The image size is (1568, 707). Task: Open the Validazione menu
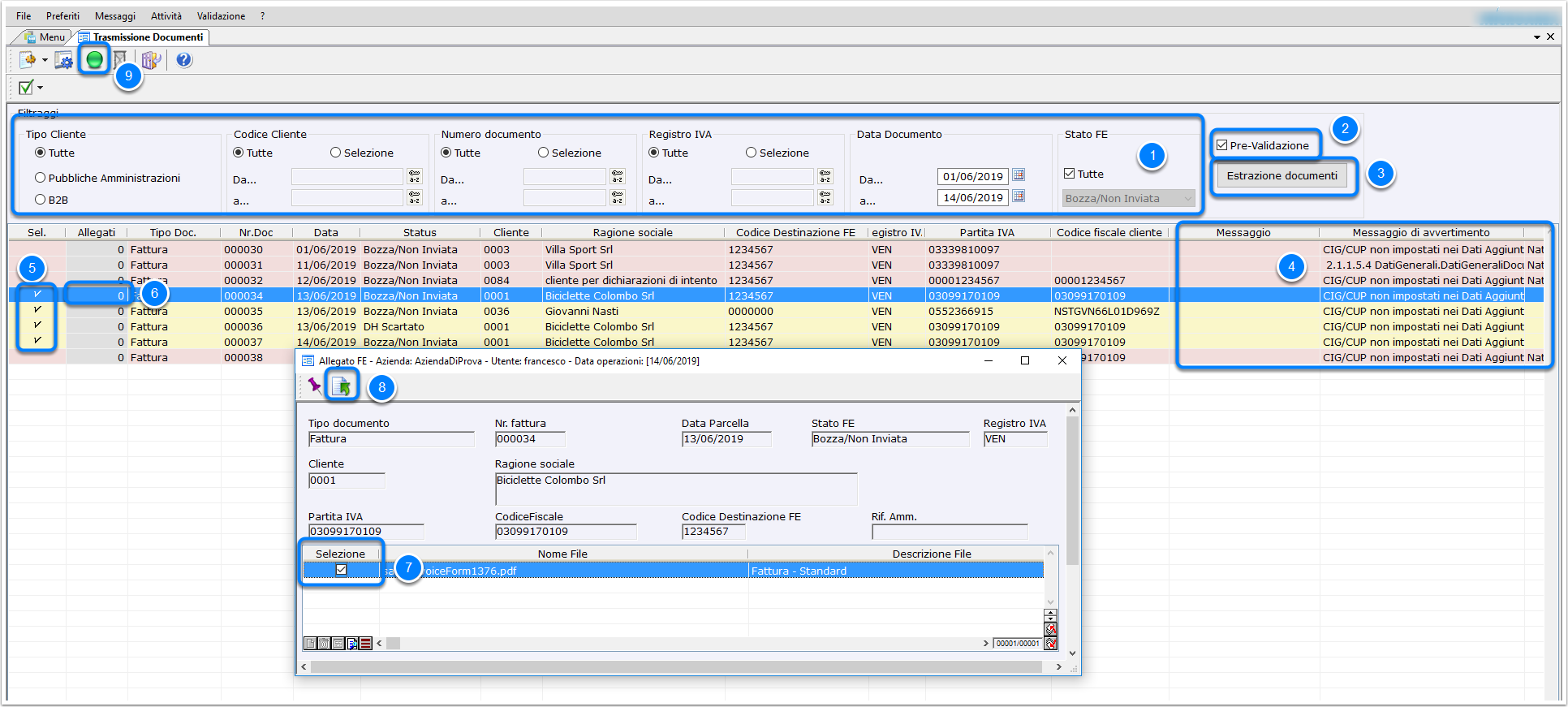[x=221, y=15]
